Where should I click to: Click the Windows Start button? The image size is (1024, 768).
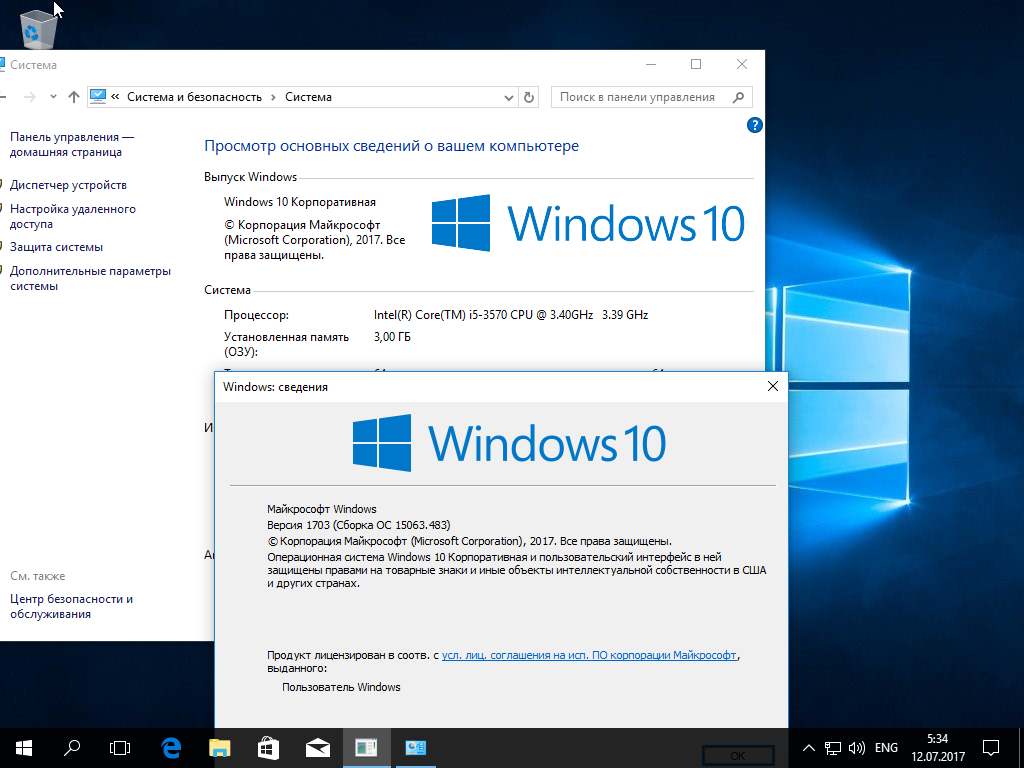[x=24, y=748]
